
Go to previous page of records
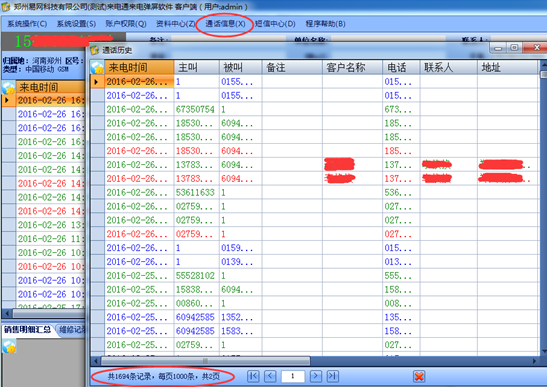(270, 376)
